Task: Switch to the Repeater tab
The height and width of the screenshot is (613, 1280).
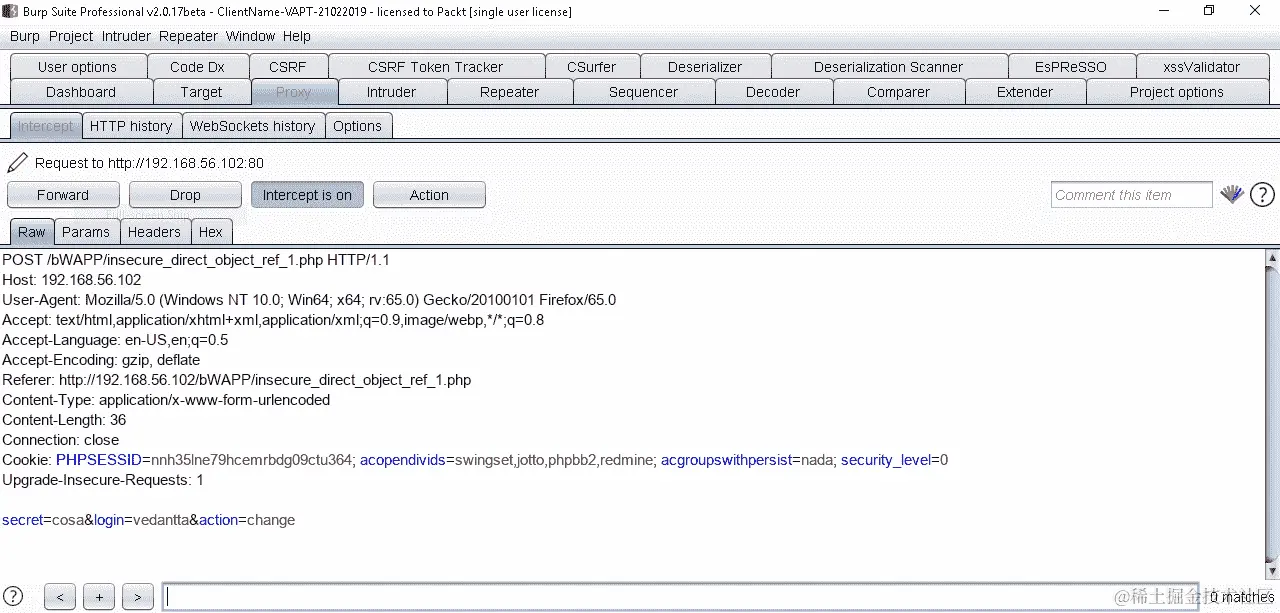Action: click(510, 92)
